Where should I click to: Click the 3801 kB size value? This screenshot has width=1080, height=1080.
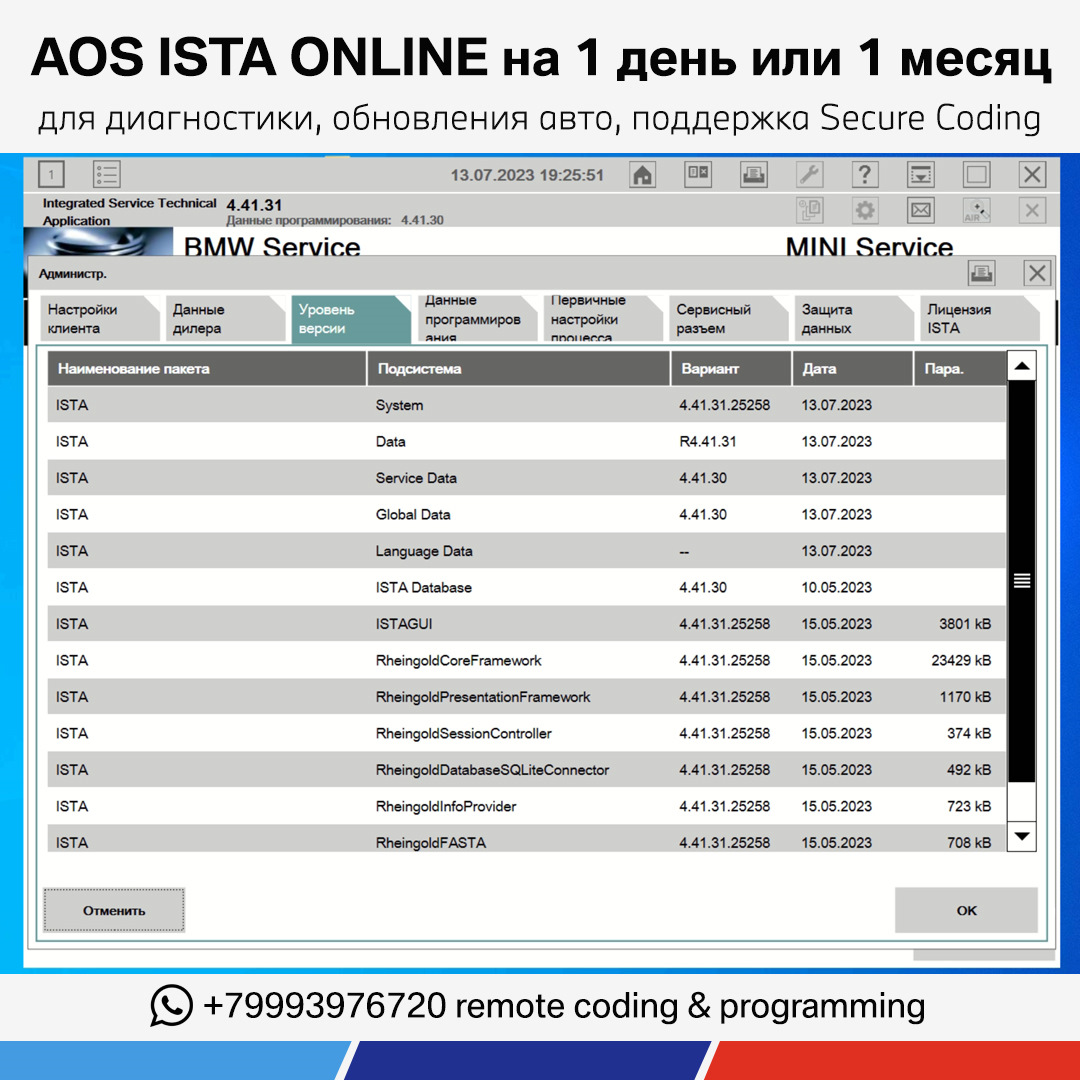click(965, 624)
